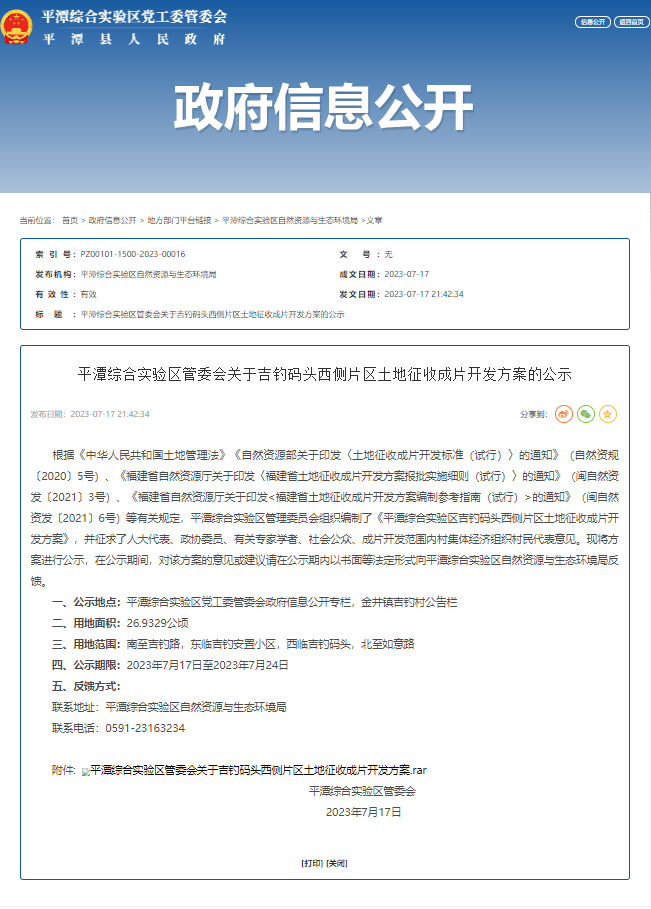Click 联系地址 line
The width and height of the screenshot is (651, 909).
169,707
